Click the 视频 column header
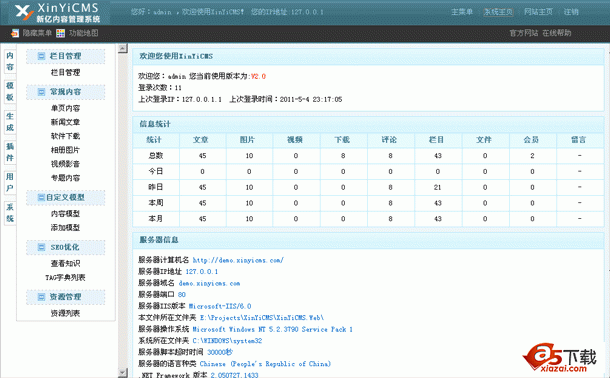The width and height of the screenshot is (610, 378). 295,140
